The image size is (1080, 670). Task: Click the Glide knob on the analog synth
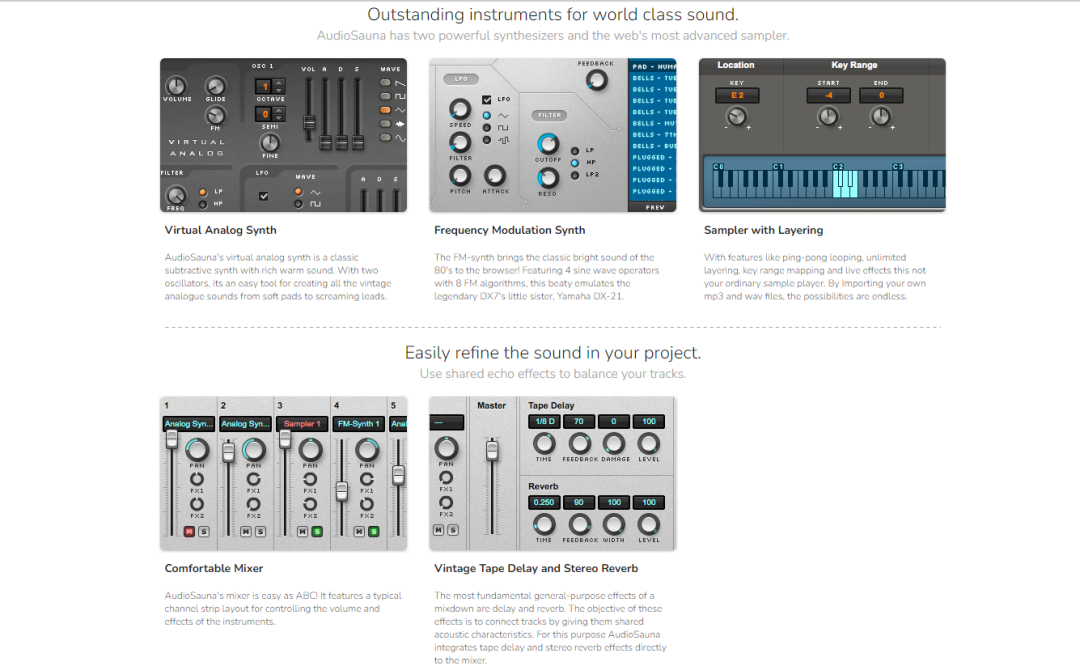point(215,87)
